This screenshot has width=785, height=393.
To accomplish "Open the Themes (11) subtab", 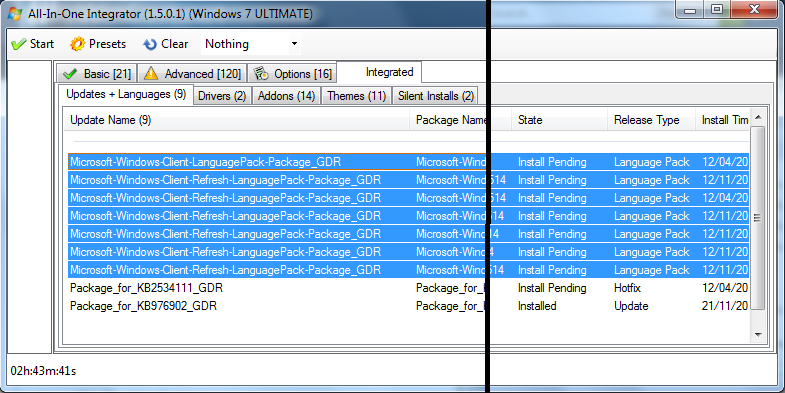I will click(356, 96).
